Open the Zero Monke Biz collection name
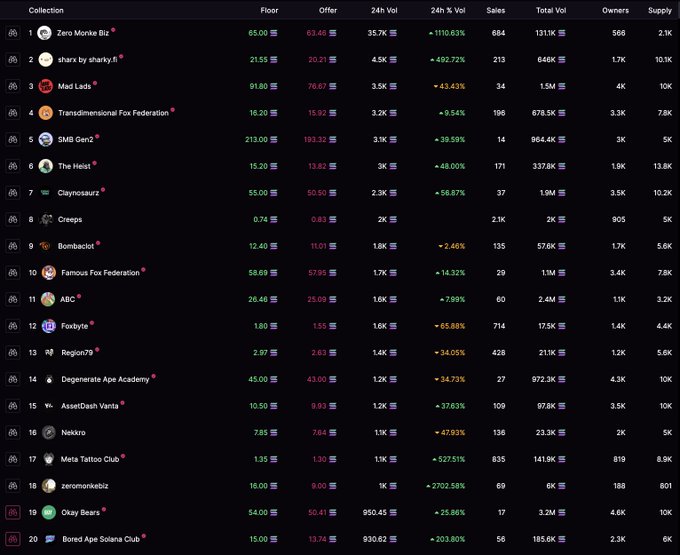 [x=83, y=33]
